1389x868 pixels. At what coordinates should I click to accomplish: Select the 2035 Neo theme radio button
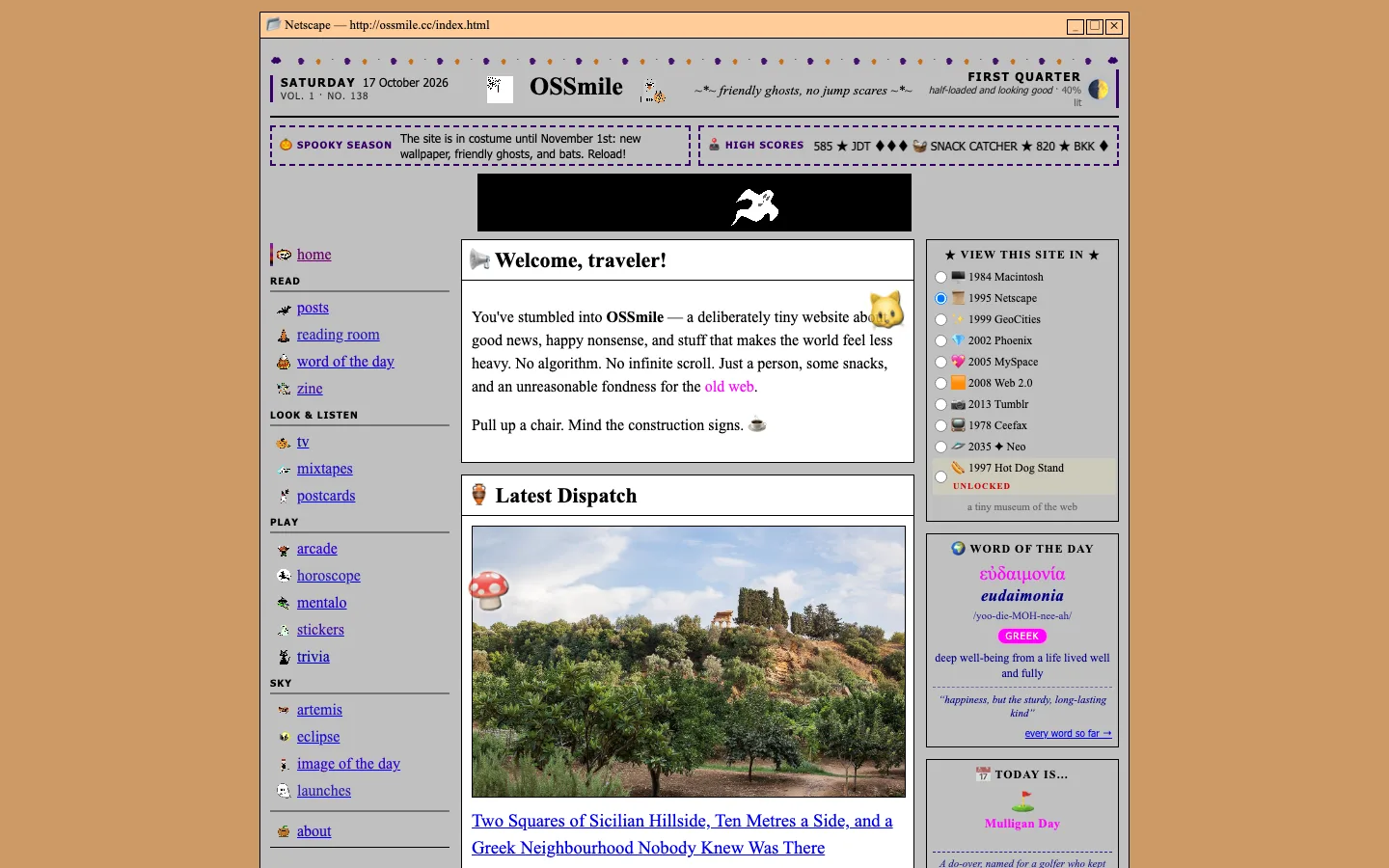pyautogui.click(x=940, y=448)
